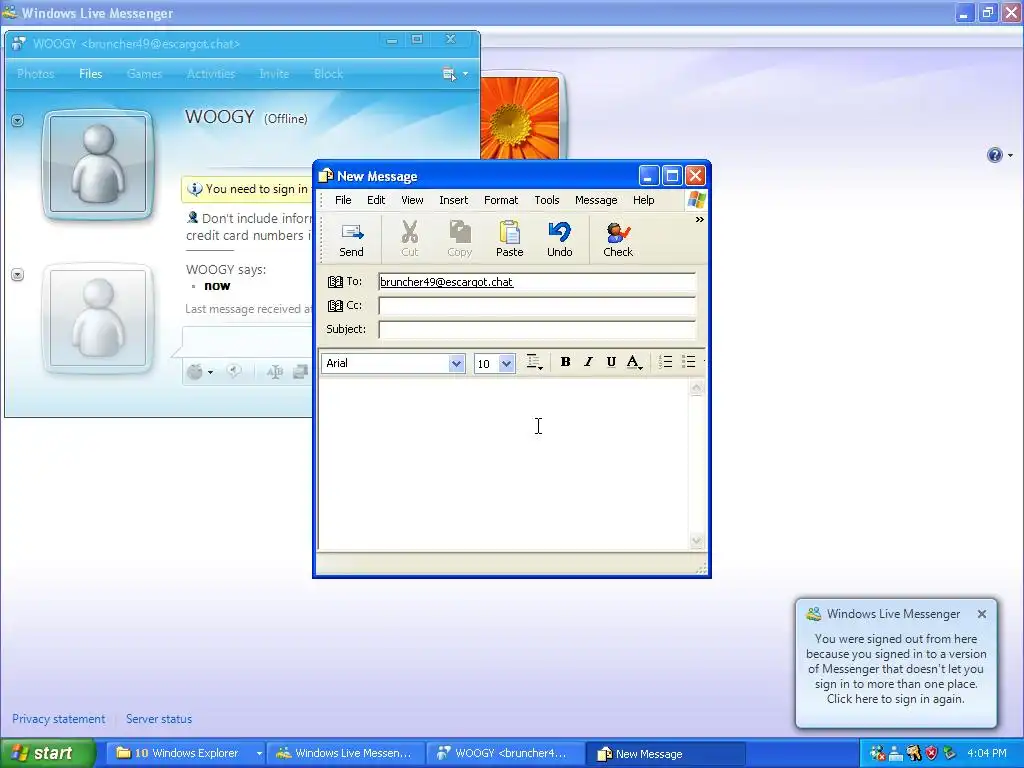
Task: Toggle Bold formatting
Action: (566, 362)
